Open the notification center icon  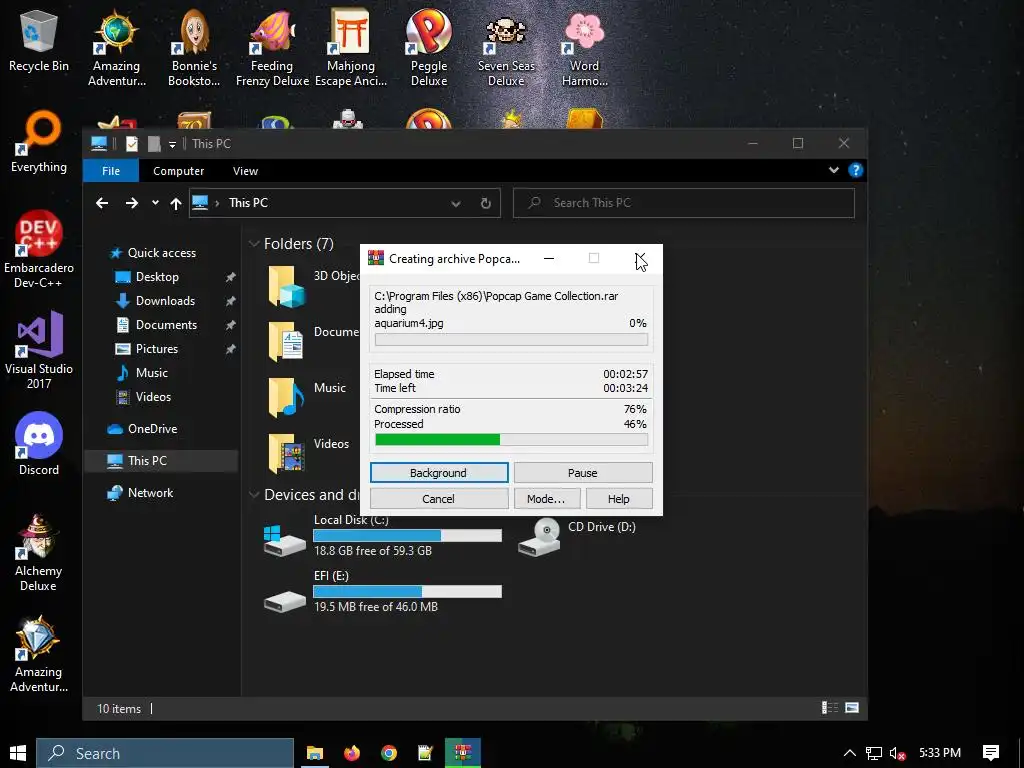991,753
